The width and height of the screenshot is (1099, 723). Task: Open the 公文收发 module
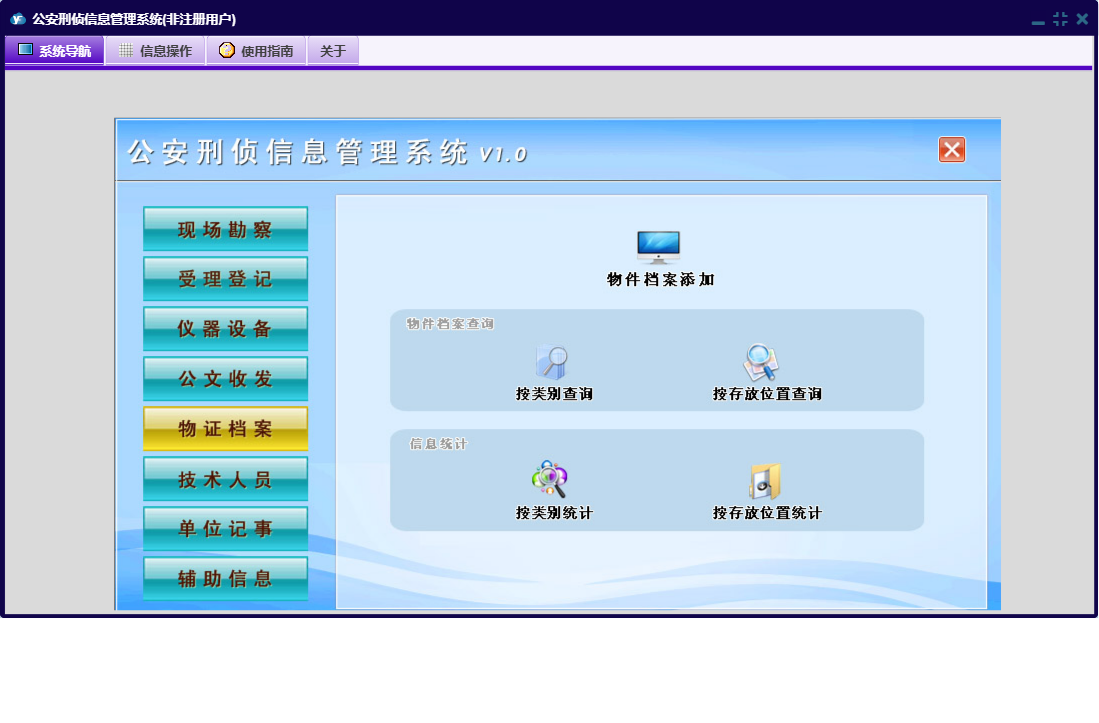coord(225,379)
